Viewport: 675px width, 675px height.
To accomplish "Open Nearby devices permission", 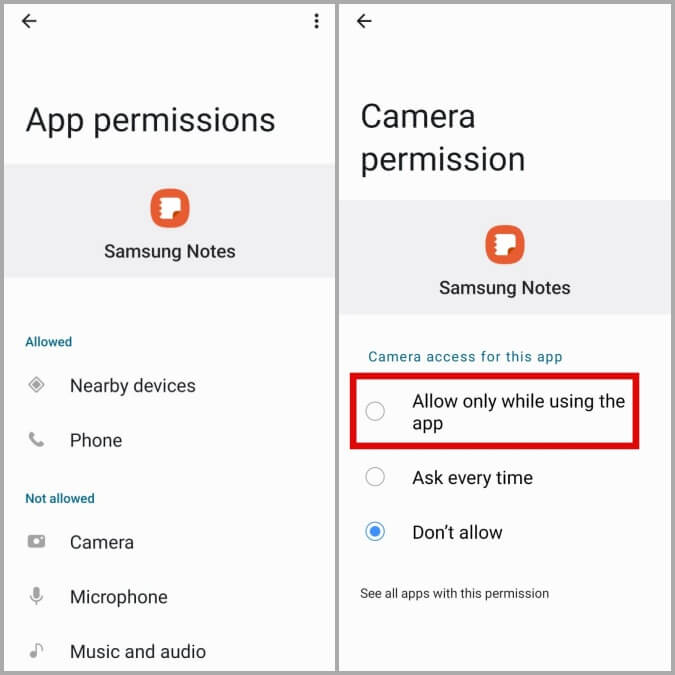I will 170,385.
